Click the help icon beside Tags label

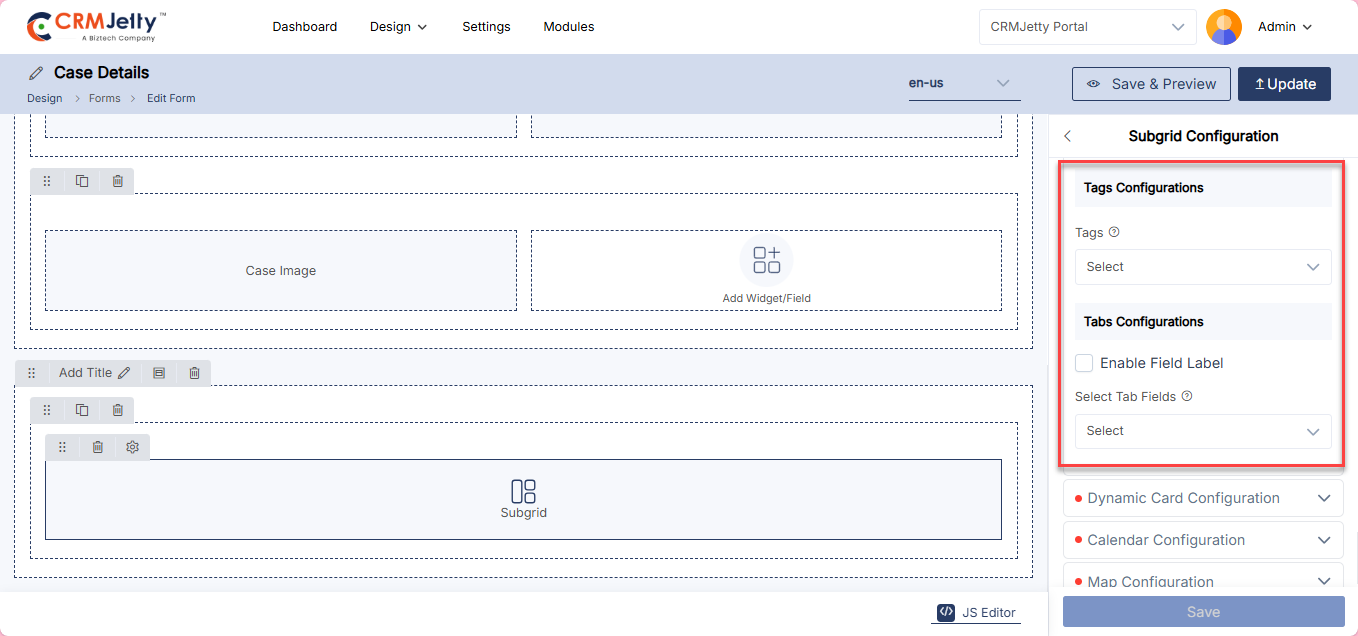[1114, 232]
